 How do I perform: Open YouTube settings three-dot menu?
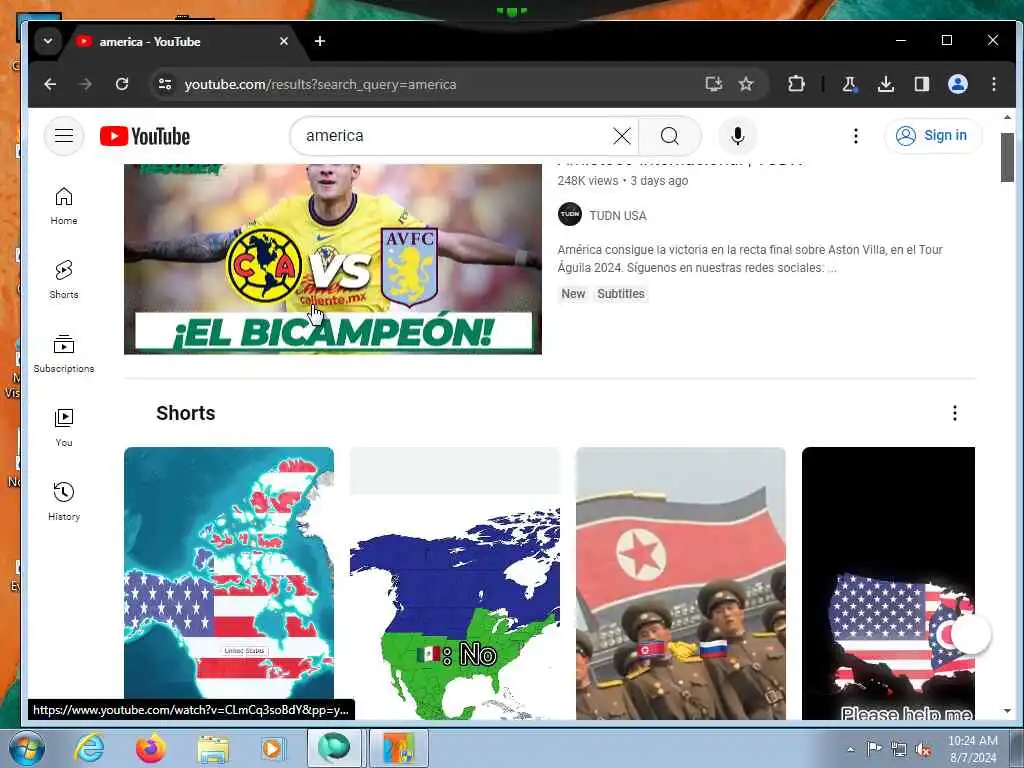pos(856,136)
